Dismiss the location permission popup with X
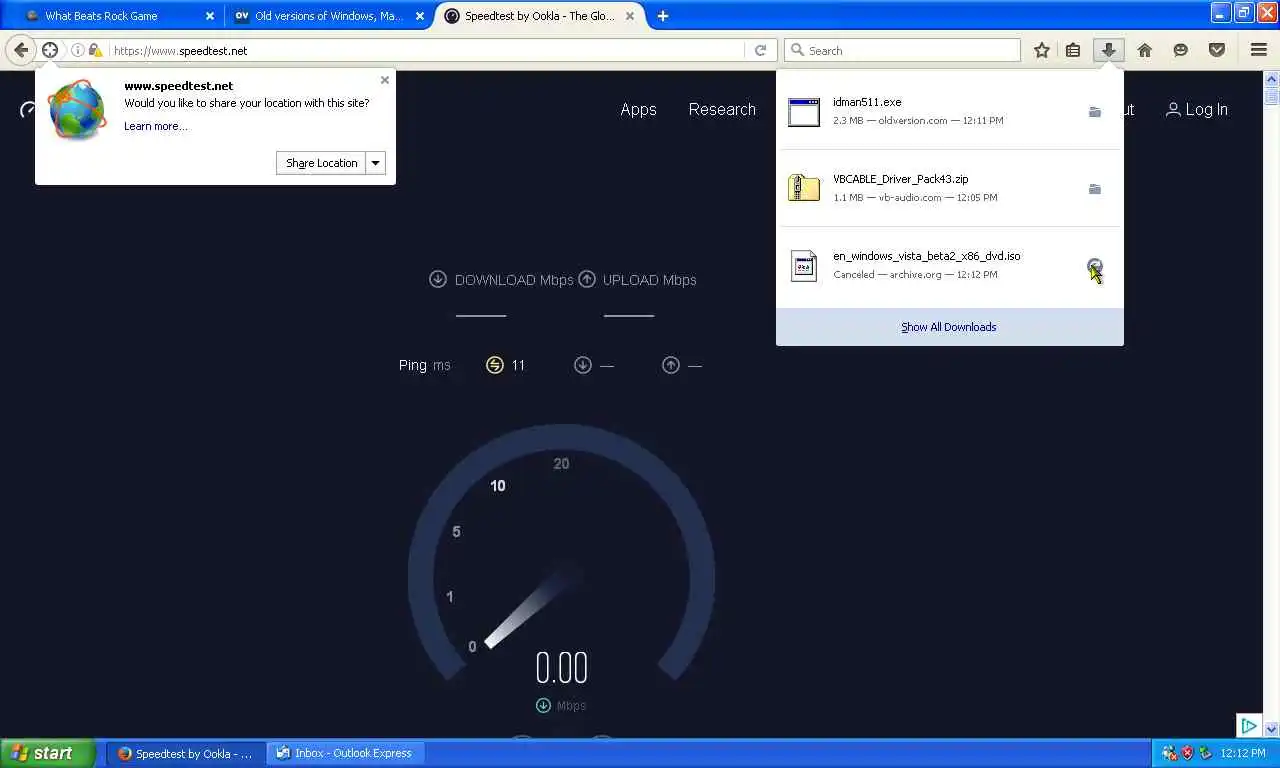Screen dimensions: 1280x768 click(x=385, y=80)
